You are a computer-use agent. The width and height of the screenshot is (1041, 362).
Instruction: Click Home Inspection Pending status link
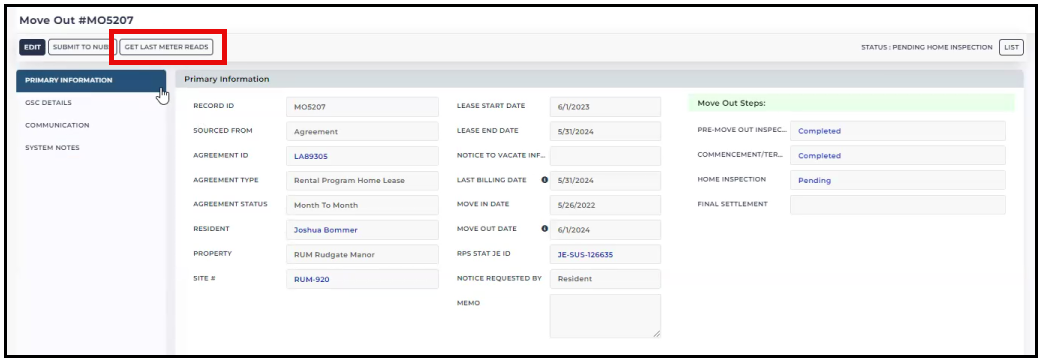(815, 180)
